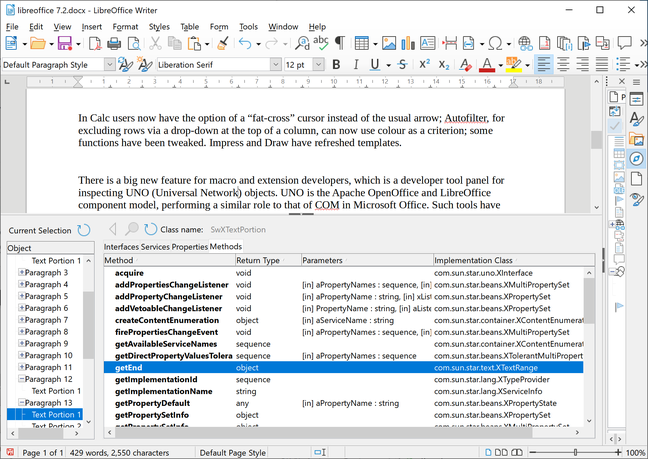Toggle Bold formatting
The height and width of the screenshot is (459, 648).
[x=336, y=64]
